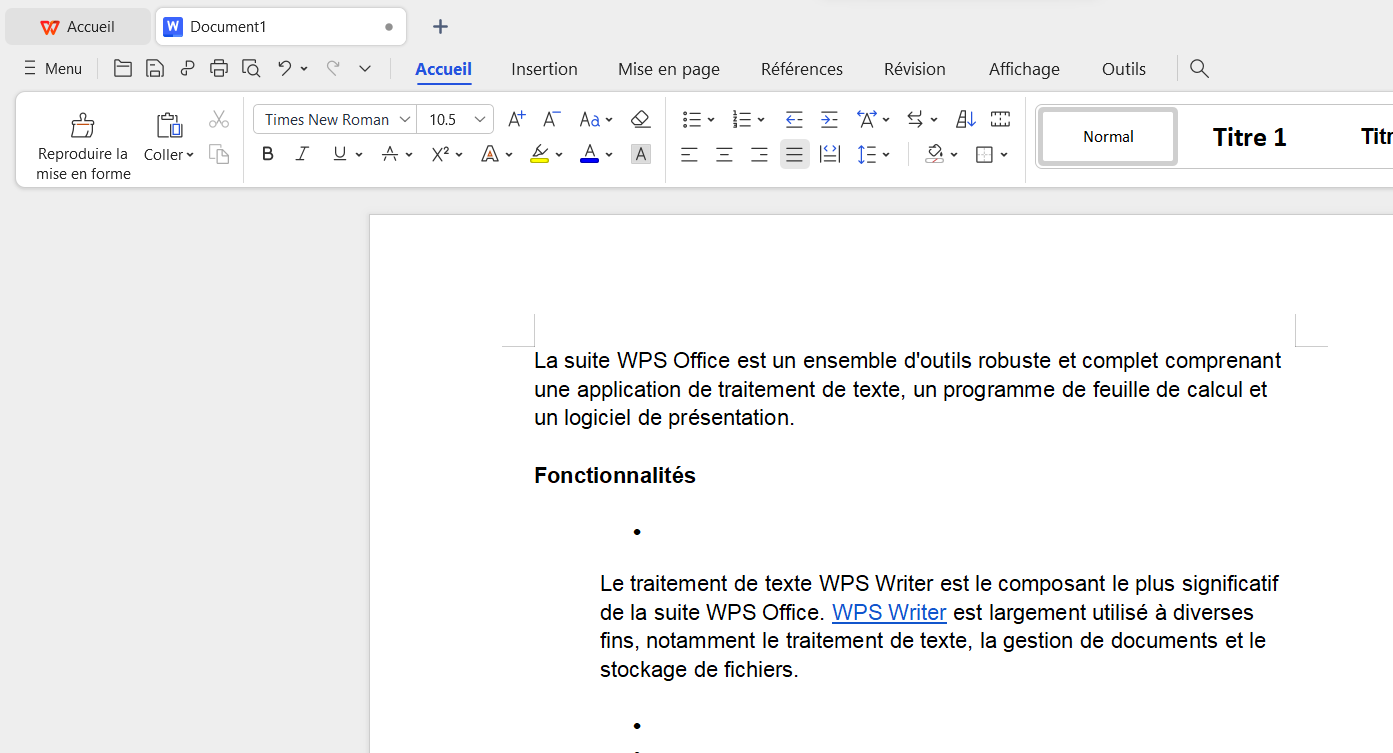Open a file with the folder icon
This screenshot has width=1393, height=753.
[123, 68]
